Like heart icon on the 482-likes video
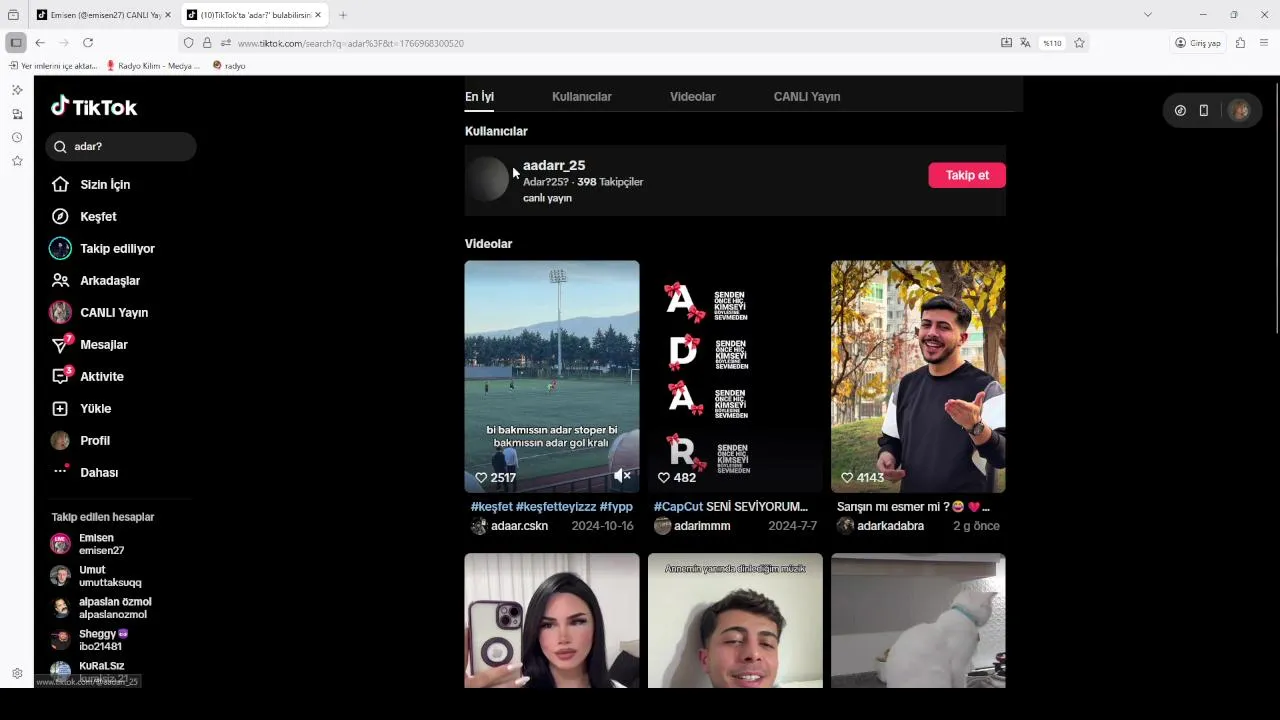This screenshot has height=720, width=1280. [x=664, y=478]
